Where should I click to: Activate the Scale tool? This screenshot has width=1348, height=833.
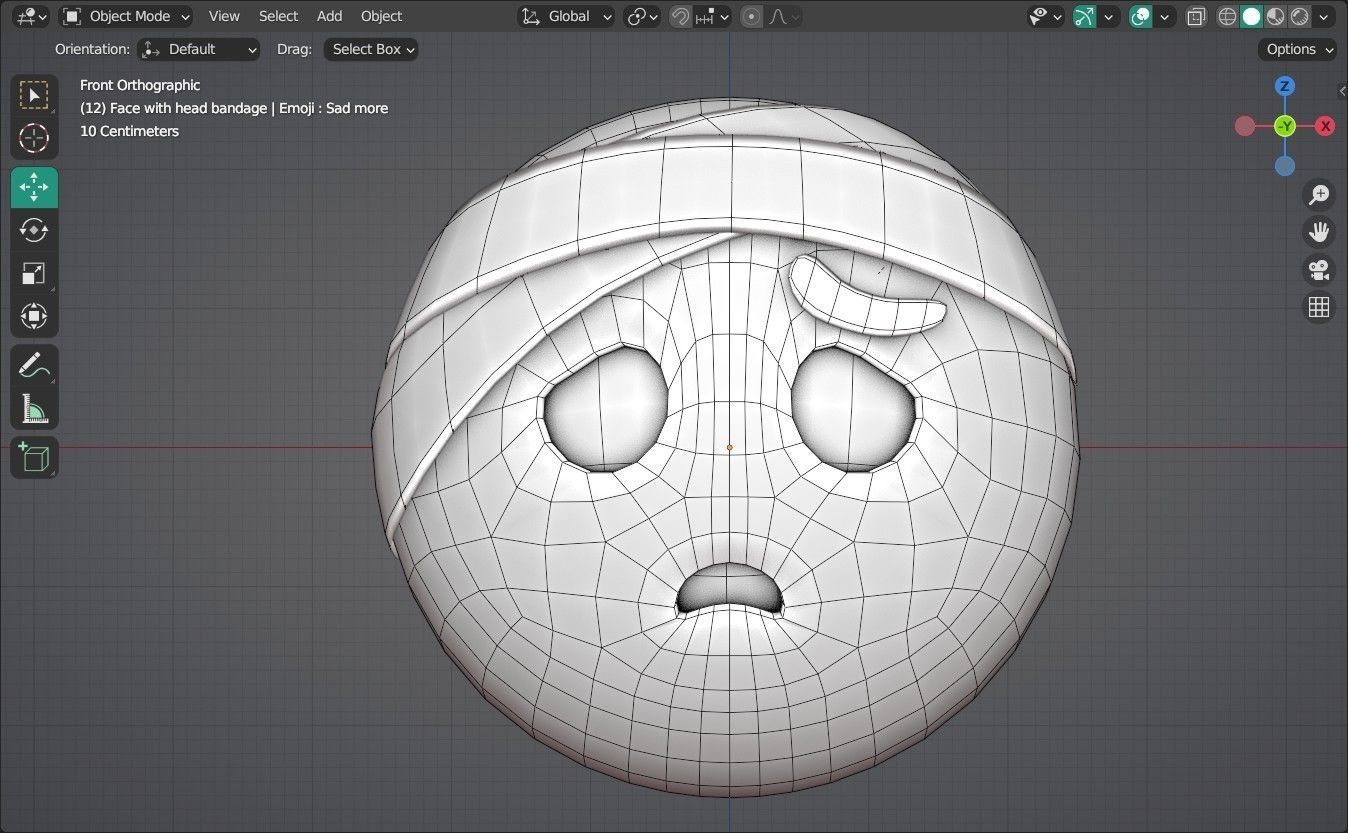pyautogui.click(x=34, y=274)
